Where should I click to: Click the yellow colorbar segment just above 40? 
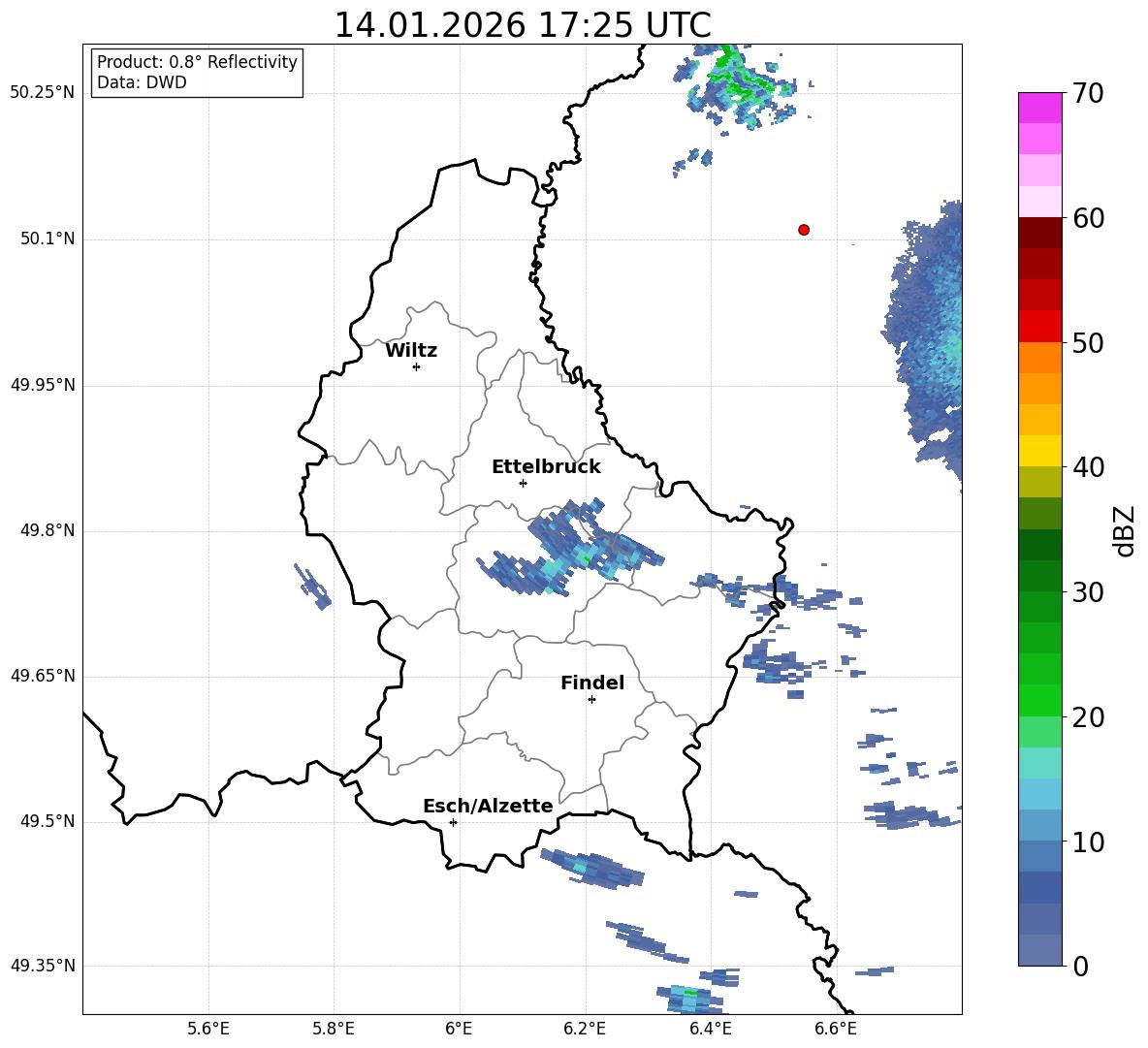[x=1039, y=451]
